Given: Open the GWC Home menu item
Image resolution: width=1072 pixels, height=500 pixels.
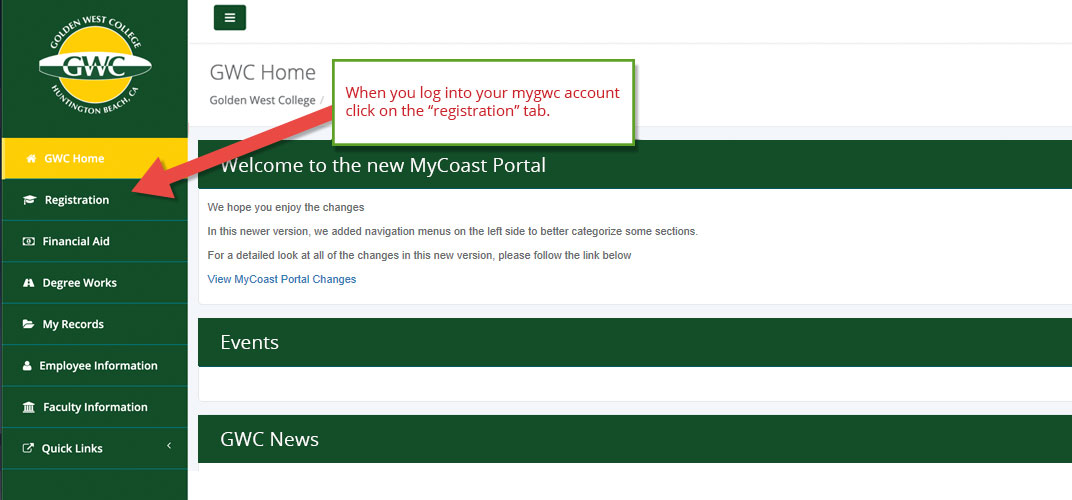Looking at the screenshot, I should tap(94, 159).
